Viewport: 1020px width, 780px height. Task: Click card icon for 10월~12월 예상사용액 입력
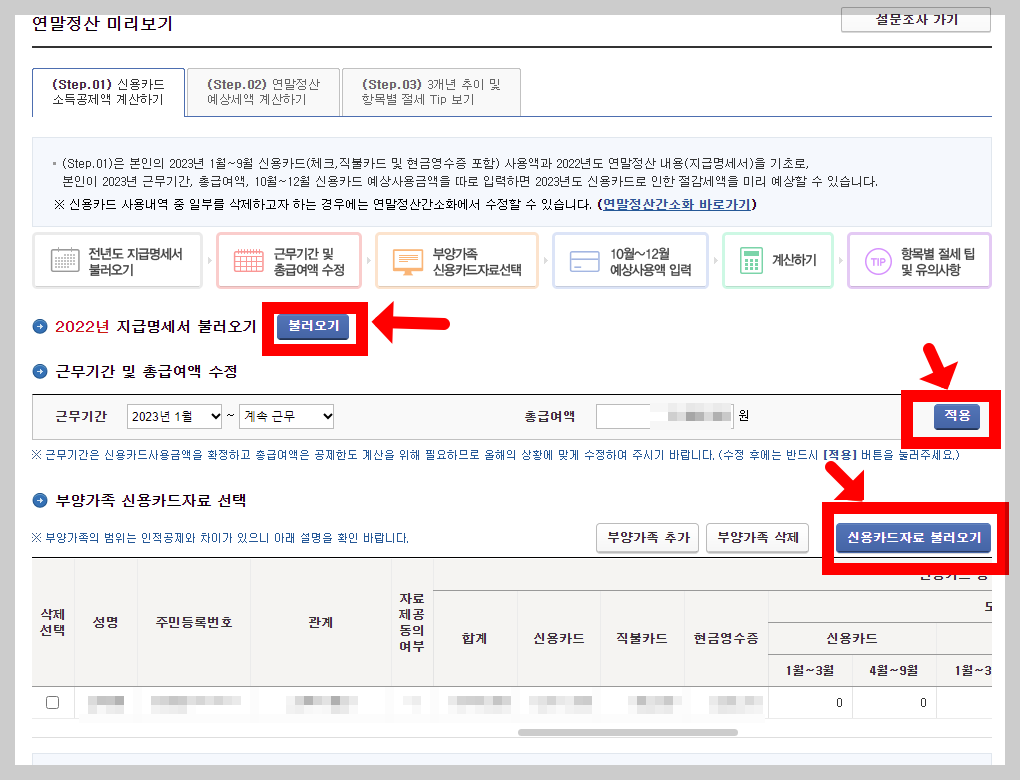[584, 261]
